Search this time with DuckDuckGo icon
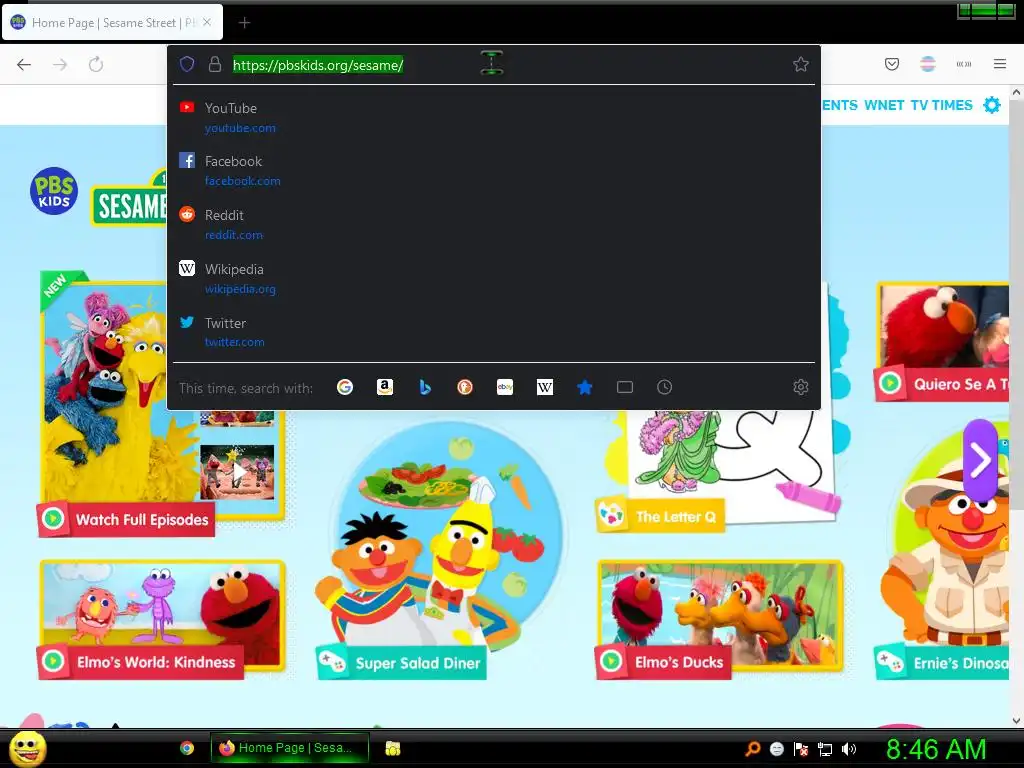This screenshot has width=1024, height=768. coord(465,387)
